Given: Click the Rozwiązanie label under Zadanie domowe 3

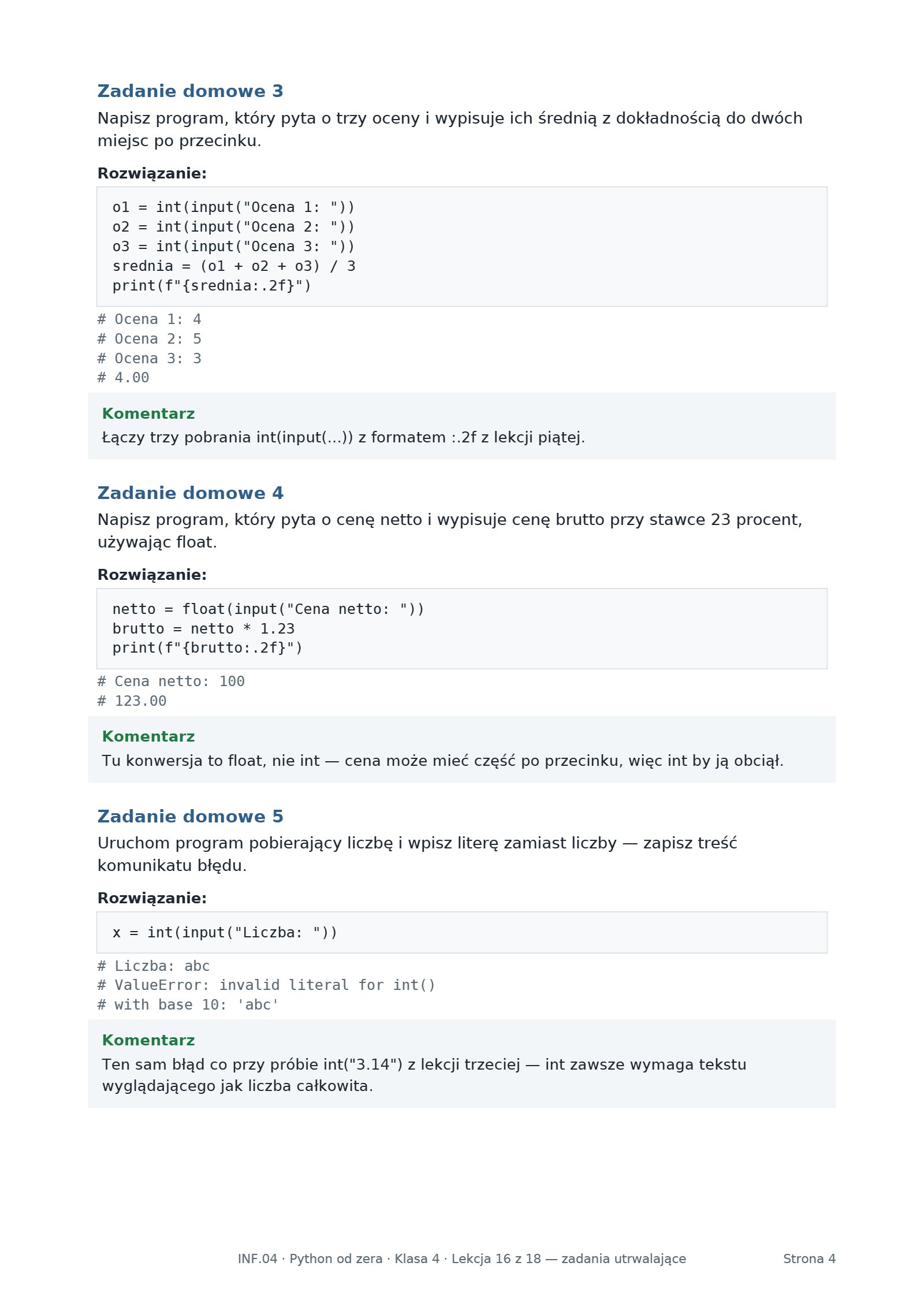Looking at the screenshot, I should (x=152, y=173).
